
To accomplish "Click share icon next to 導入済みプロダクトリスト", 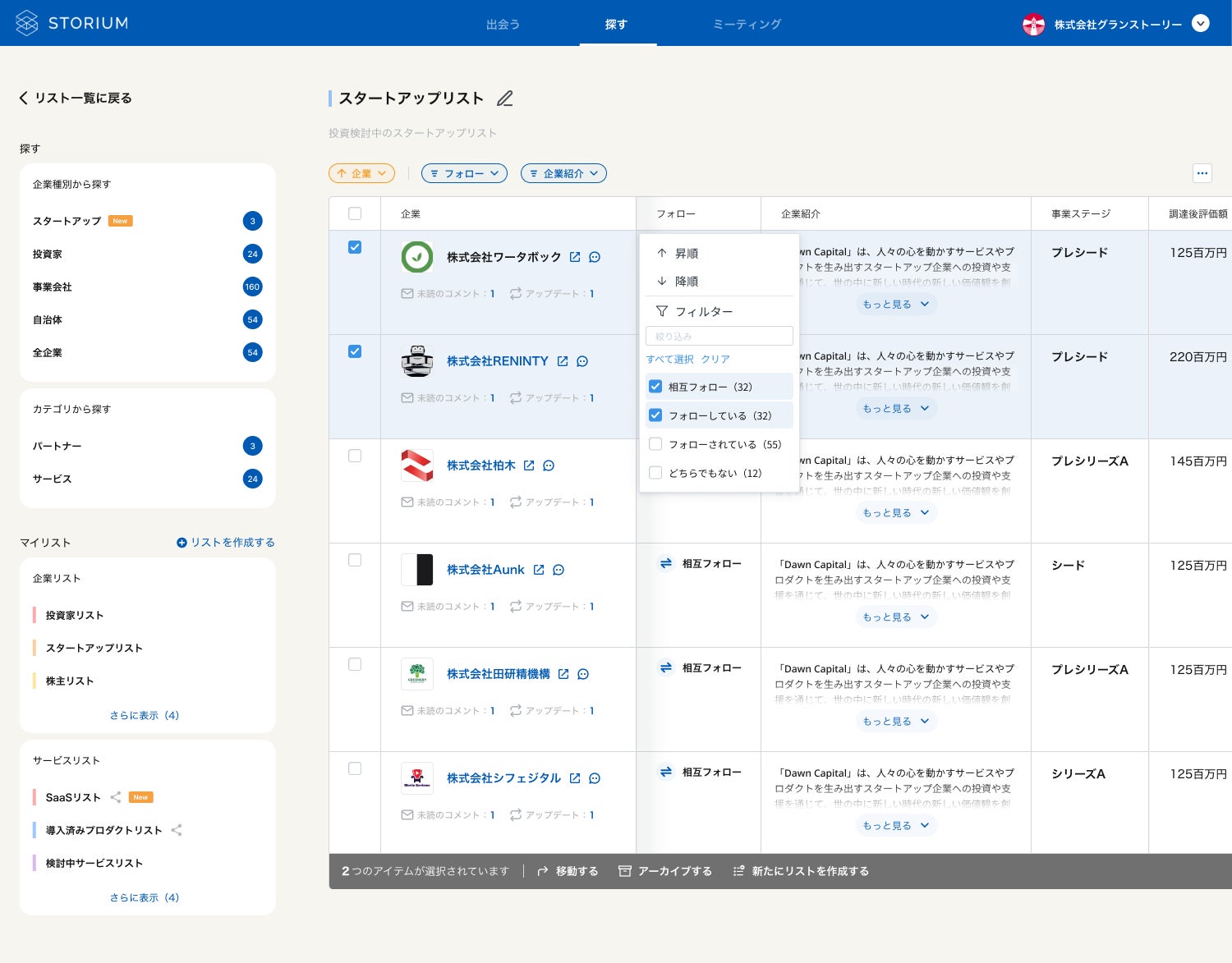I will [x=177, y=830].
